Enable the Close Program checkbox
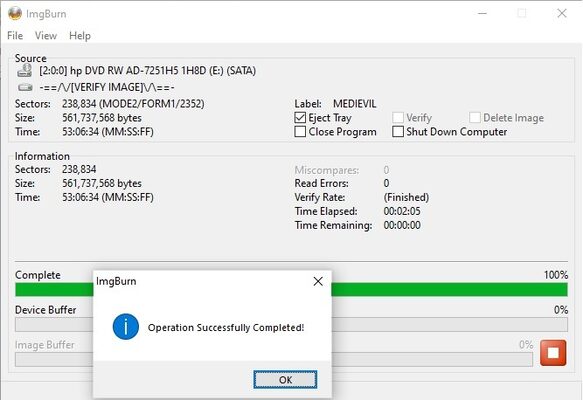This screenshot has width=583, height=400. 300,132
